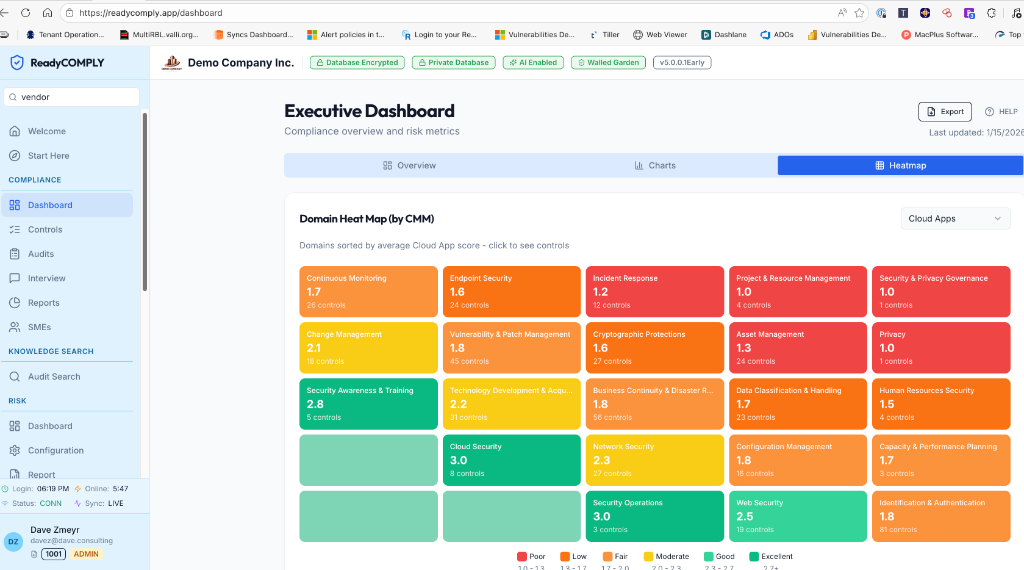Click the Audits clipboard icon
The width and height of the screenshot is (1024, 570).
click(x=14, y=254)
